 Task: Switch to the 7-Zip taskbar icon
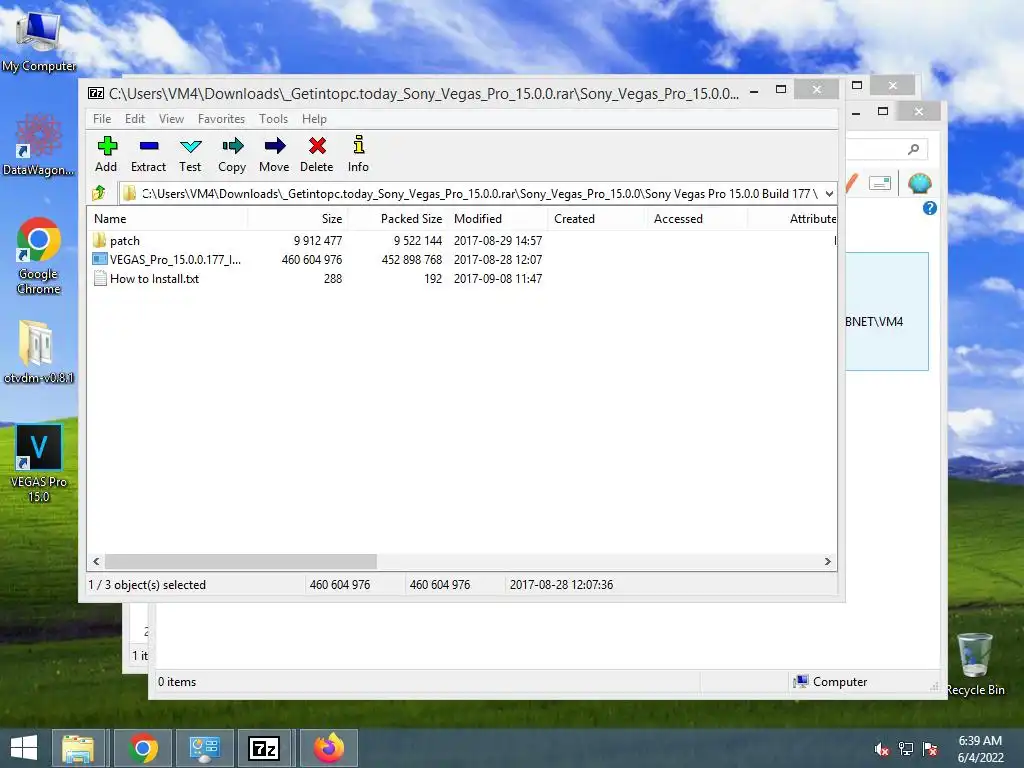pyautogui.click(x=264, y=748)
